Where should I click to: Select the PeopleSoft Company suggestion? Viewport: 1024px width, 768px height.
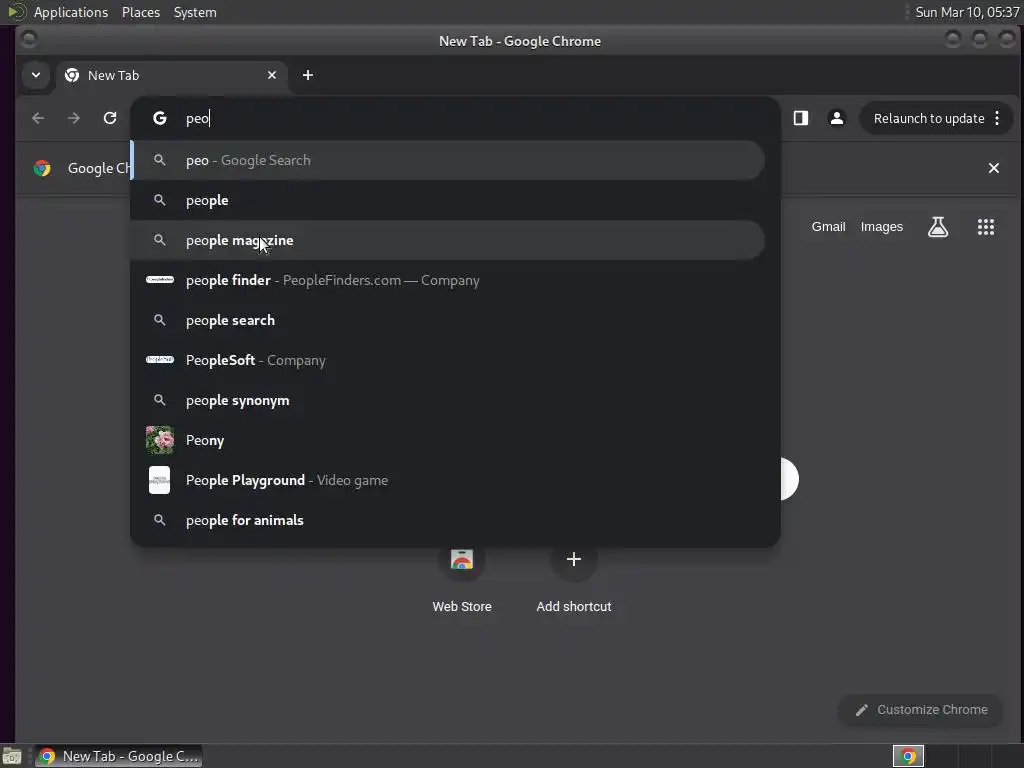pos(447,360)
